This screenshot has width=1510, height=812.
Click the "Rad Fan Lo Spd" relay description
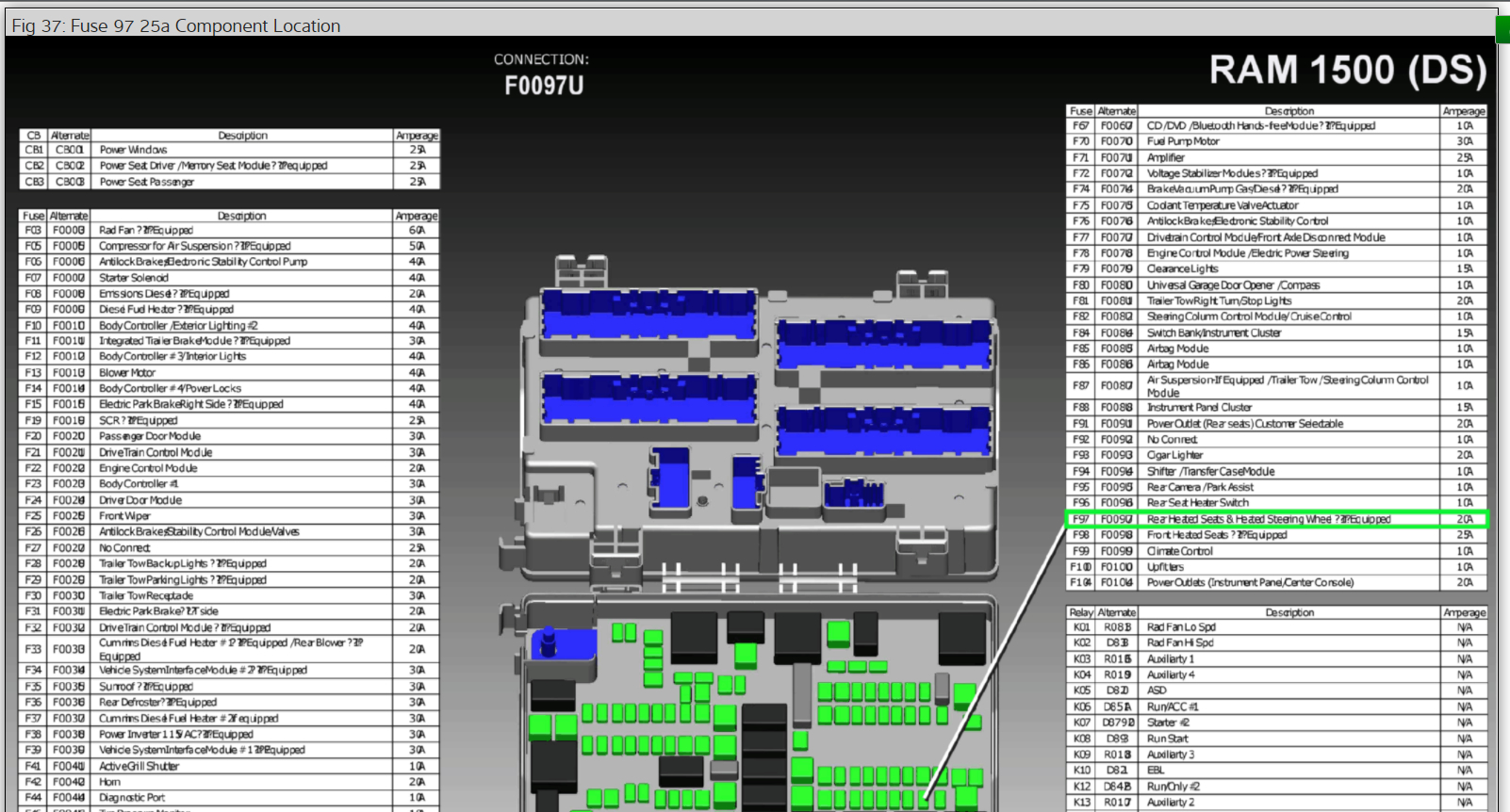coord(1181,627)
